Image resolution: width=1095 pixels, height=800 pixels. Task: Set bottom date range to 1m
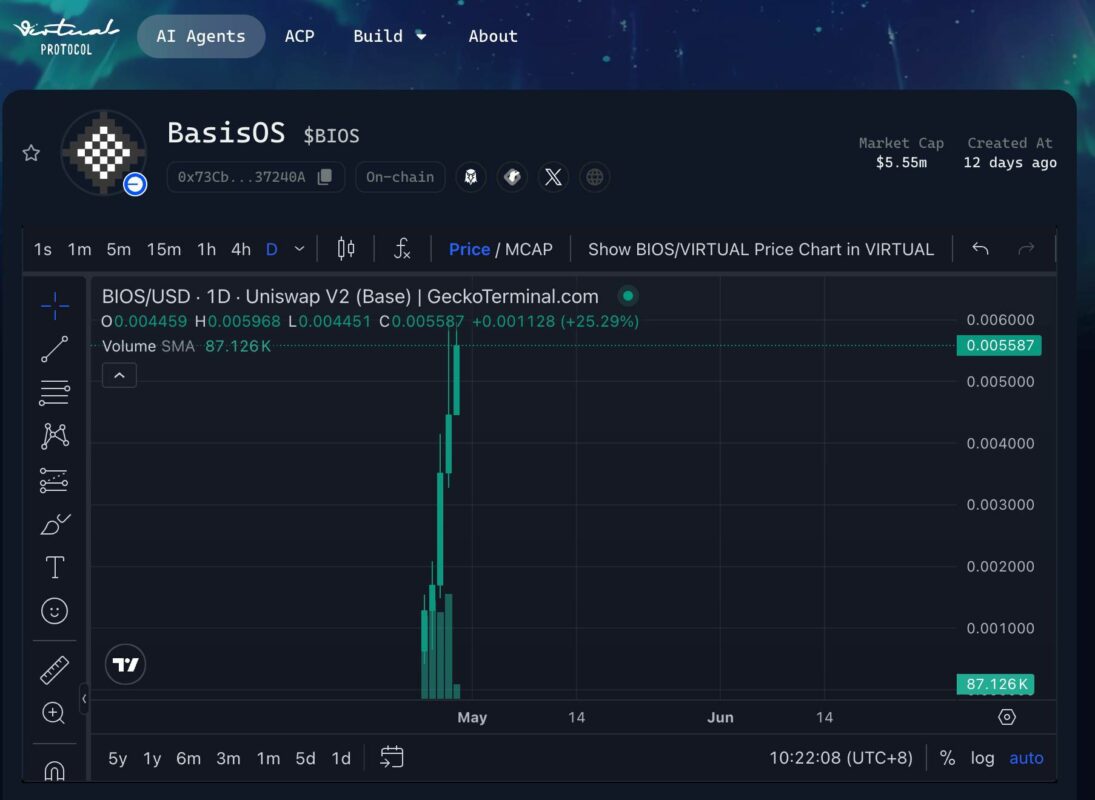pos(268,758)
